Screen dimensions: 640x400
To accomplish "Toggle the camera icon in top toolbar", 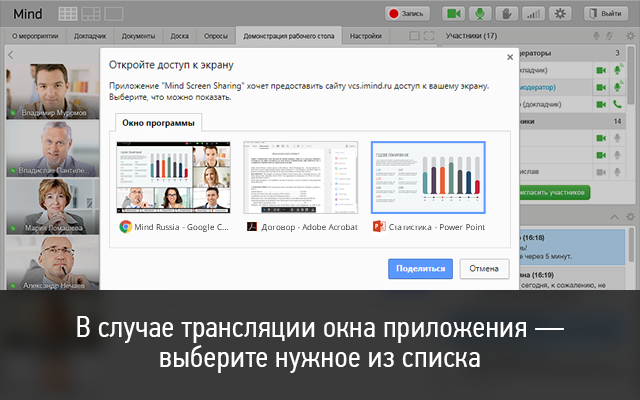I will [x=453, y=13].
